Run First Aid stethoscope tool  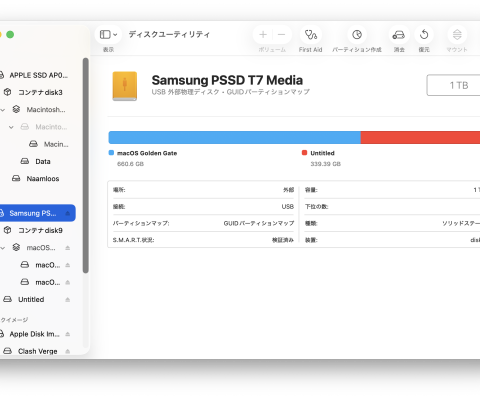311,34
